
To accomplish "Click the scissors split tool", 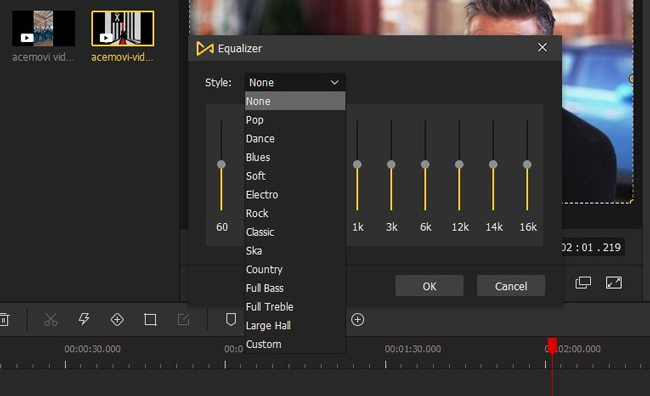I will pyautogui.click(x=51, y=320).
